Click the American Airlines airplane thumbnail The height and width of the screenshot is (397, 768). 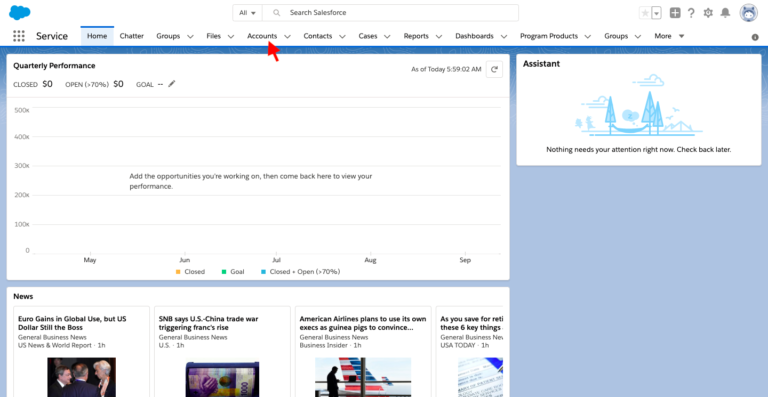(x=363, y=377)
